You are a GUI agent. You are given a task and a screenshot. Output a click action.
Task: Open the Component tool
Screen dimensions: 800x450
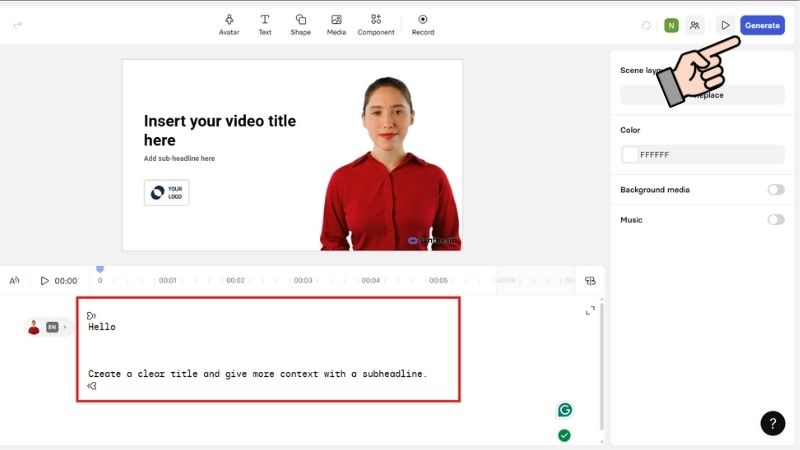(376, 25)
